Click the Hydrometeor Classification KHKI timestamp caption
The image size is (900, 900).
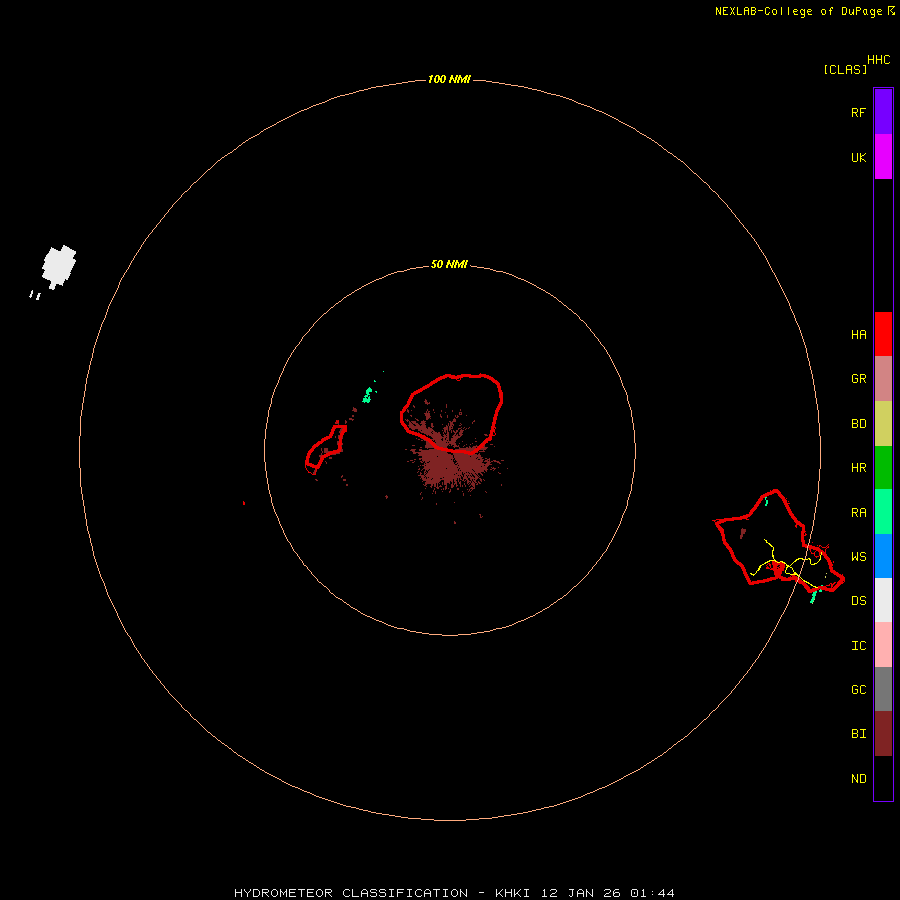tap(454, 893)
